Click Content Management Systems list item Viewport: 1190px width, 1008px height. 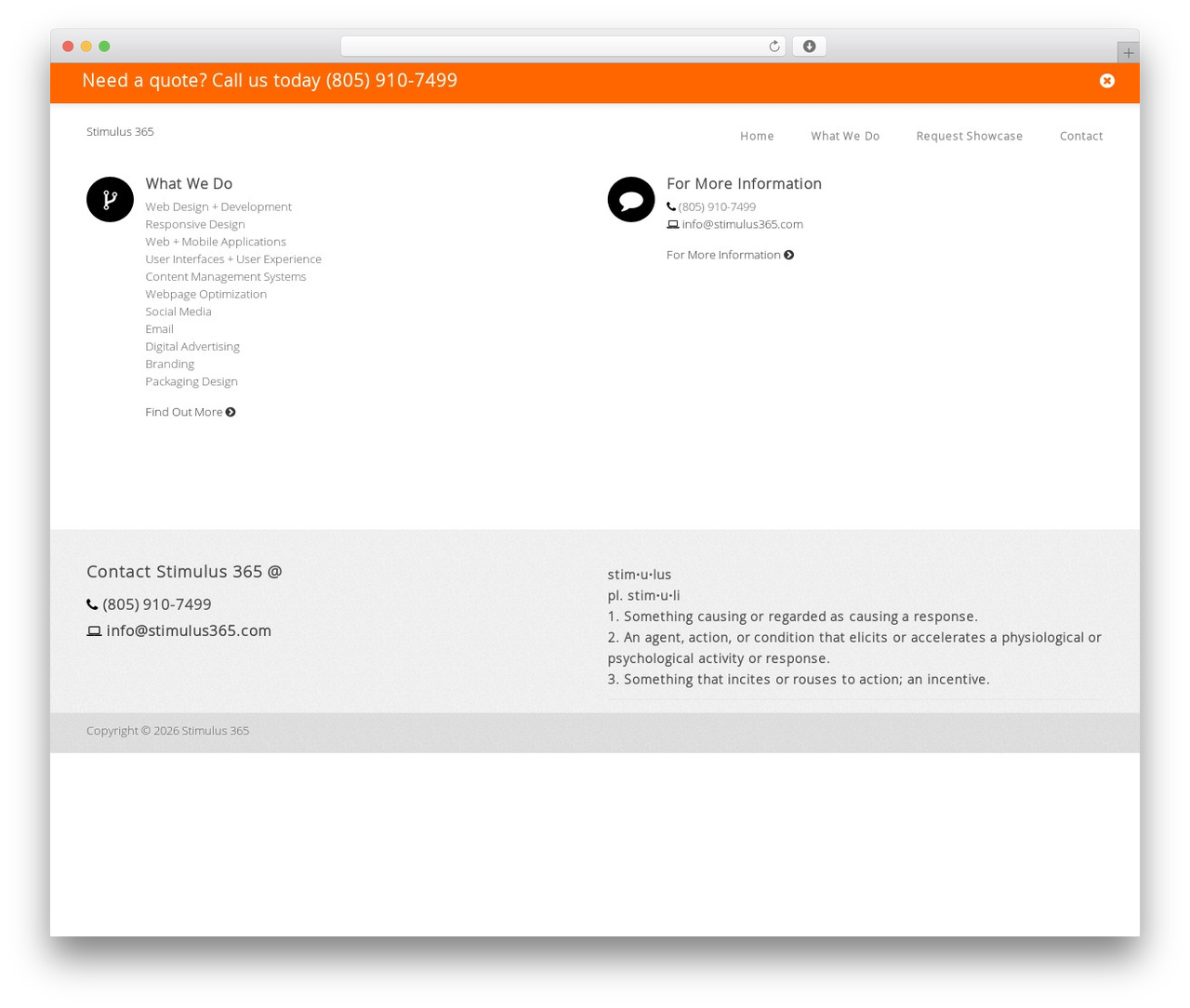[x=226, y=277]
